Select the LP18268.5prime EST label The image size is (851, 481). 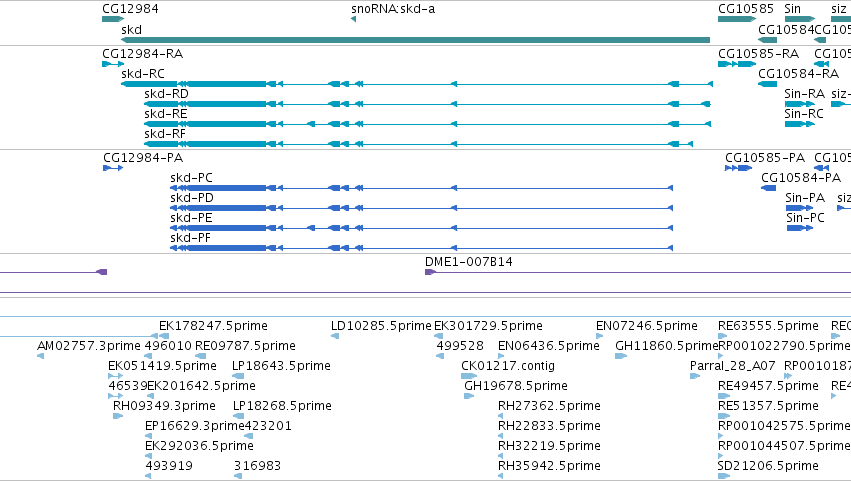pyautogui.click(x=282, y=407)
